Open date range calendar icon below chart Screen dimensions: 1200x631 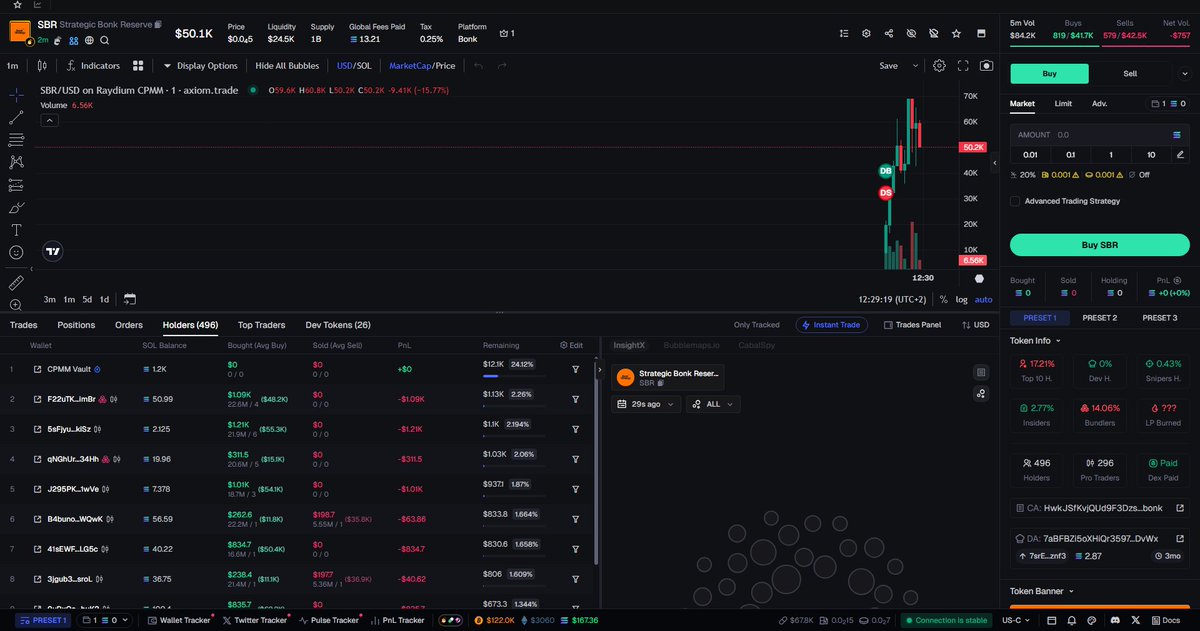pyautogui.click(x=130, y=299)
